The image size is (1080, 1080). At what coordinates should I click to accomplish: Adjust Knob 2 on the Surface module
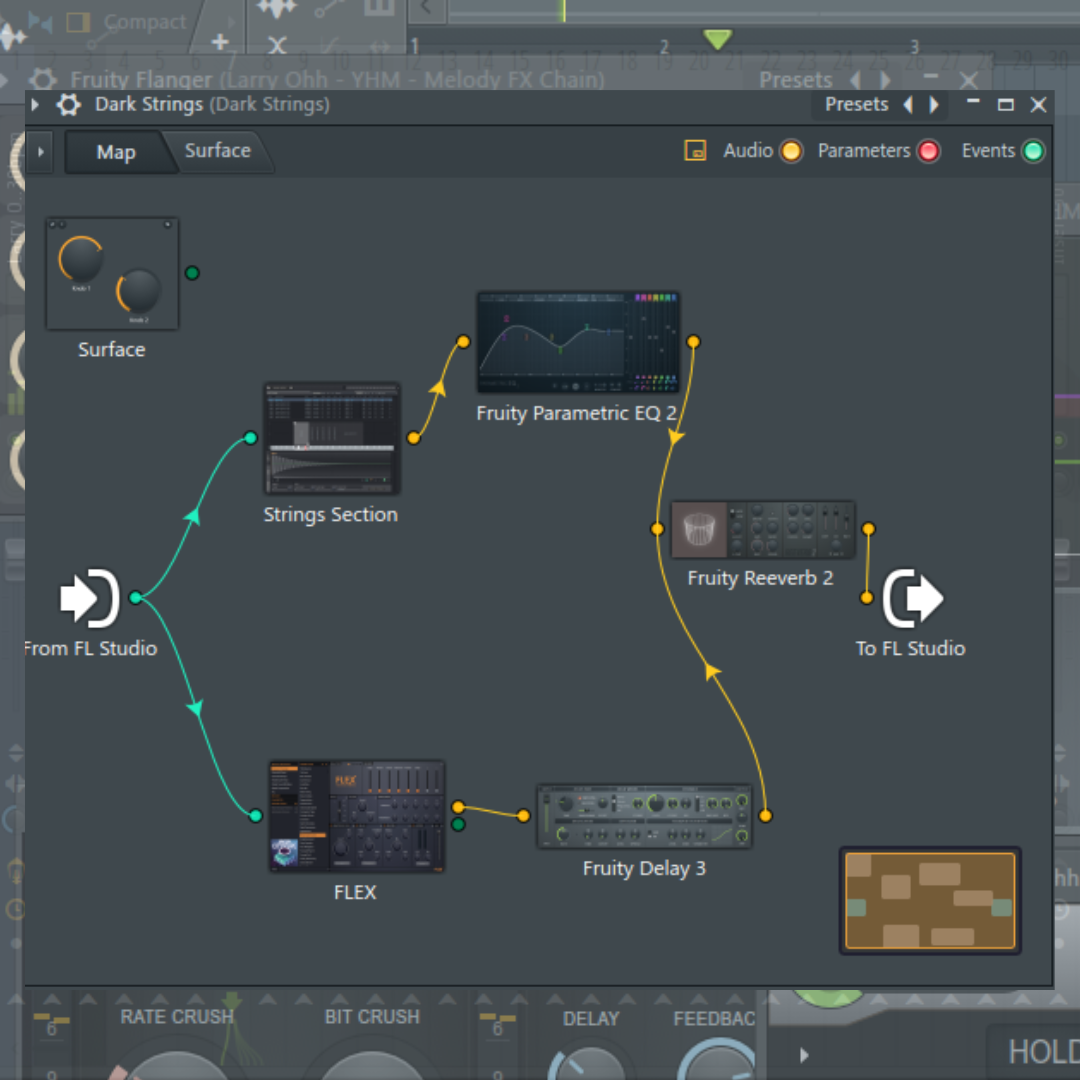click(x=138, y=291)
